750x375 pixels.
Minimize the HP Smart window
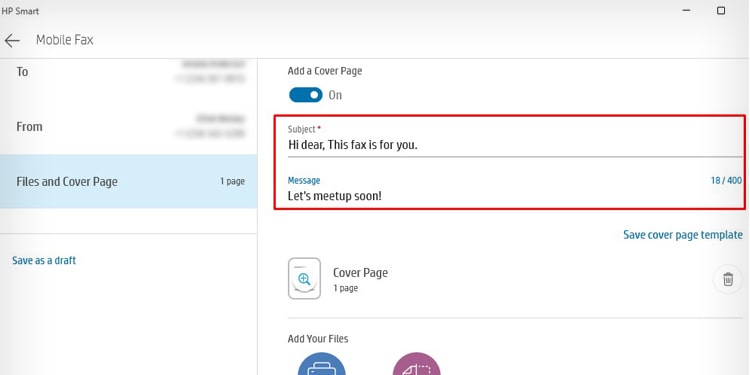(687, 11)
